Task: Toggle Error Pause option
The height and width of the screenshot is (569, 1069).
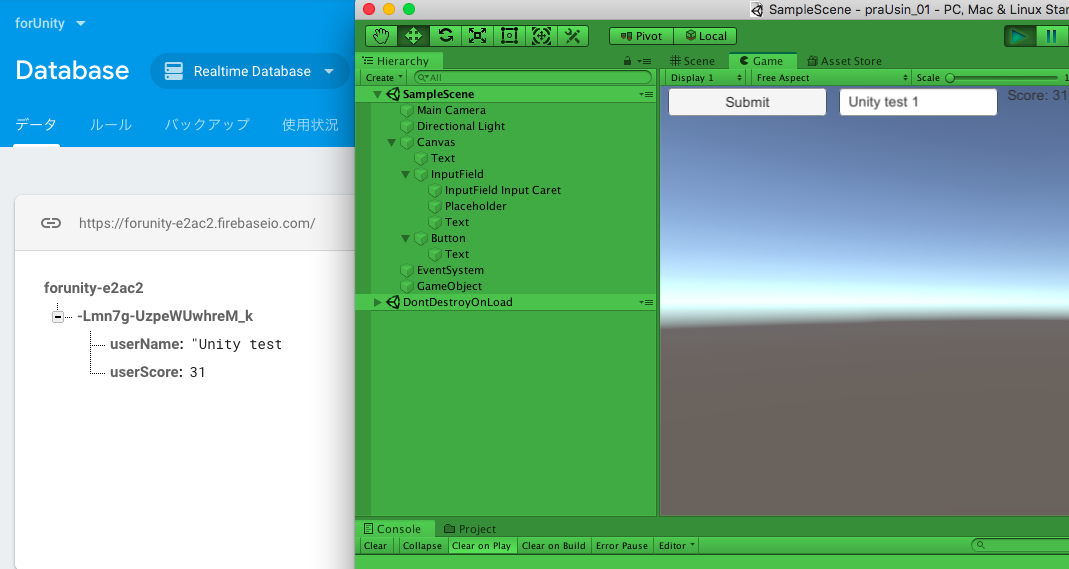Action: 622,546
